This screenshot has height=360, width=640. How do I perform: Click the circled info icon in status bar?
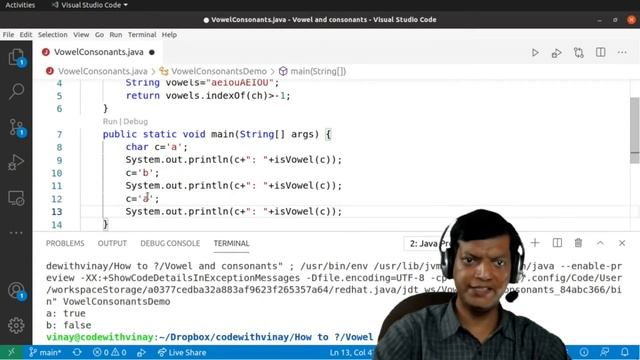click(584, 352)
